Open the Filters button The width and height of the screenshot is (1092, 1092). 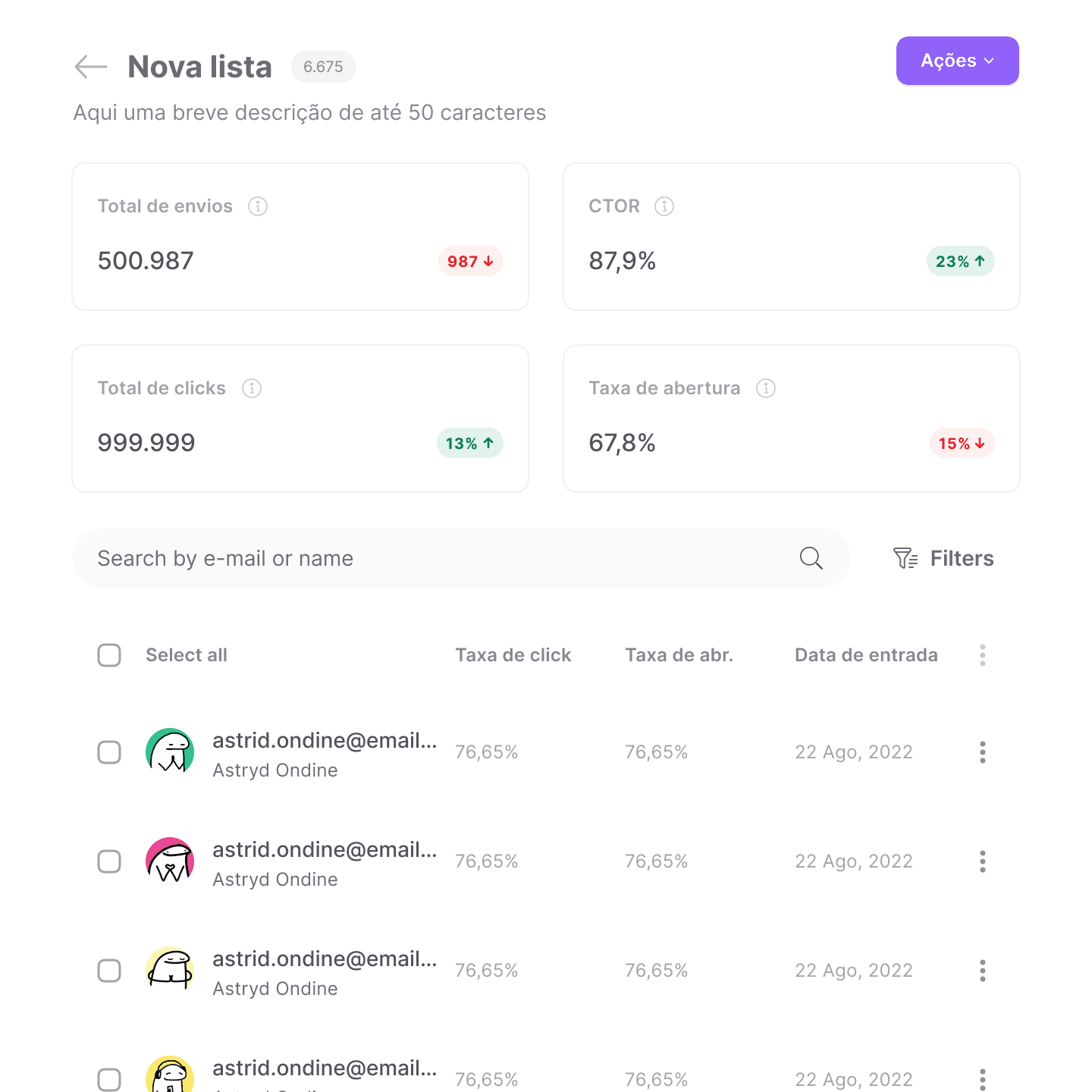tap(943, 558)
